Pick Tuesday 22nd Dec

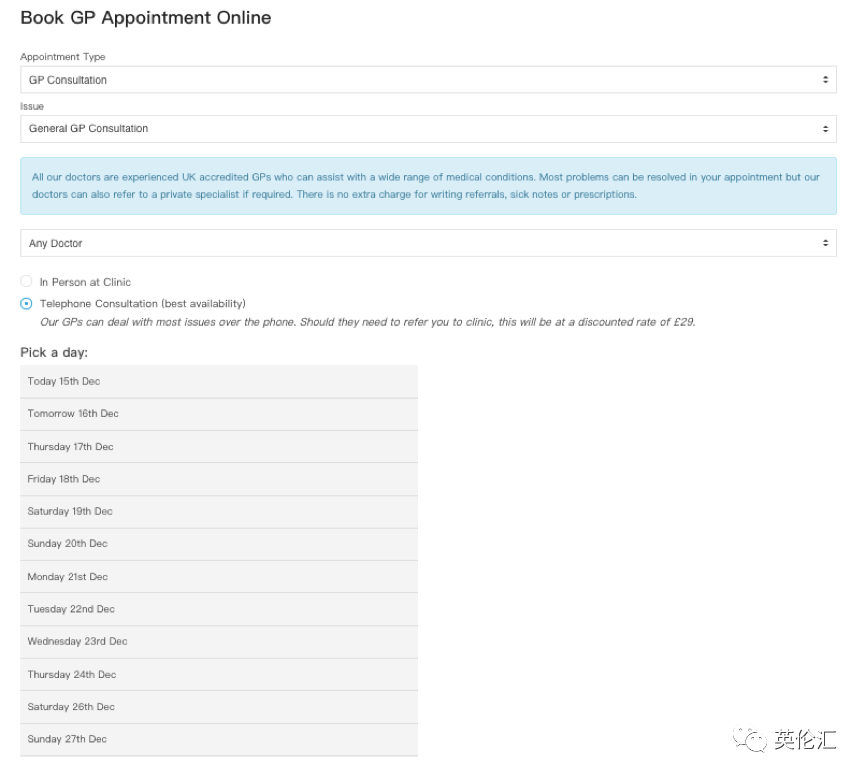coord(219,609)
